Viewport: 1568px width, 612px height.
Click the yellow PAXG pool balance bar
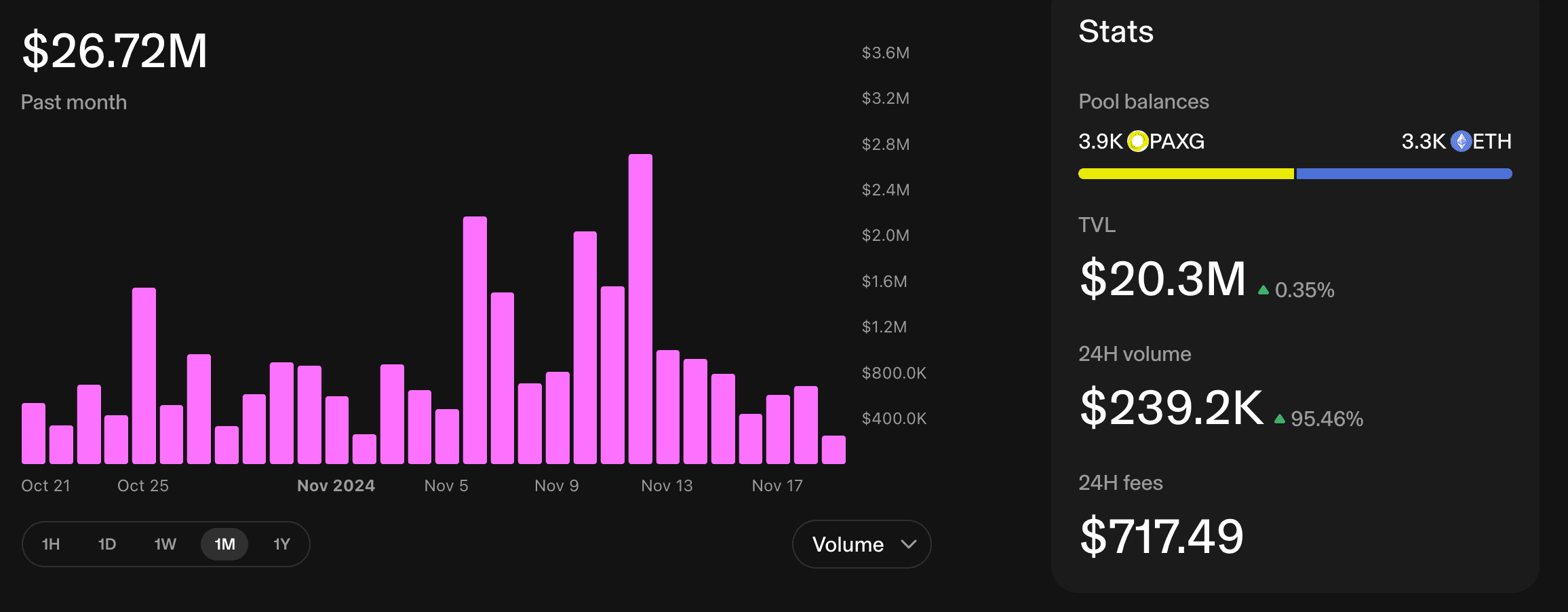[1185, 174]
